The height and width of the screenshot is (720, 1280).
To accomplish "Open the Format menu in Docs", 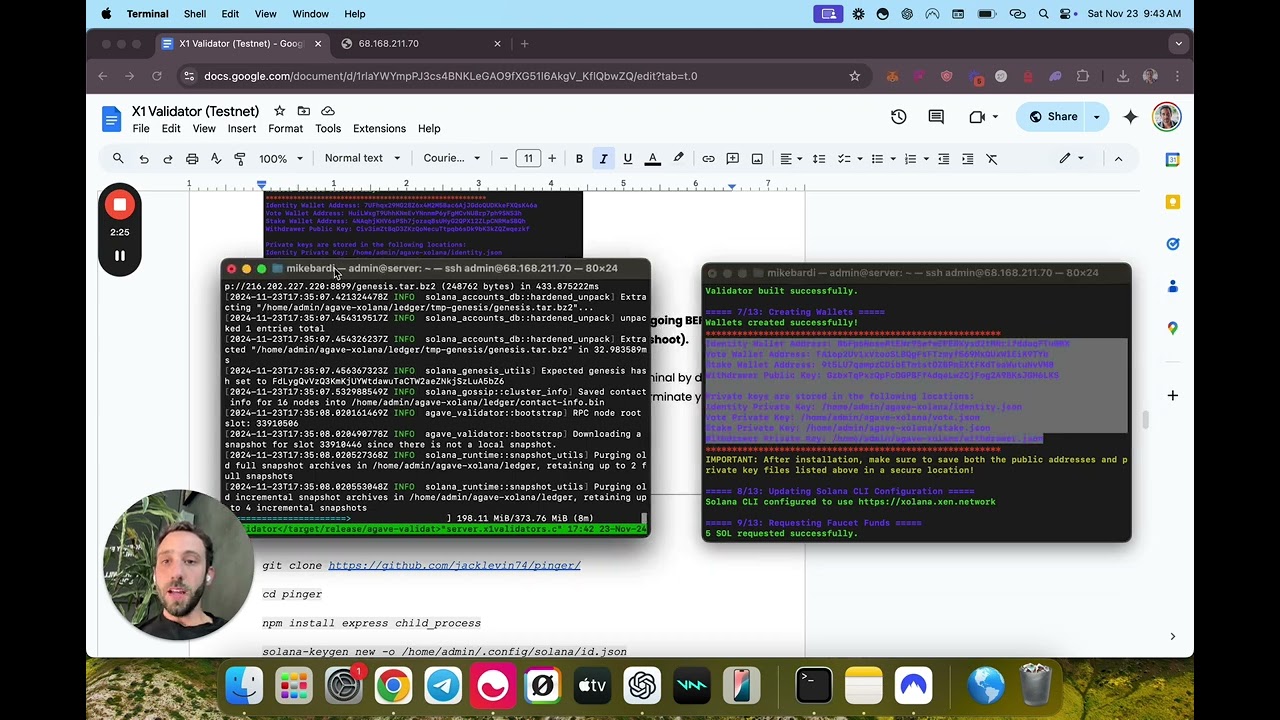I will pos(285,129).
